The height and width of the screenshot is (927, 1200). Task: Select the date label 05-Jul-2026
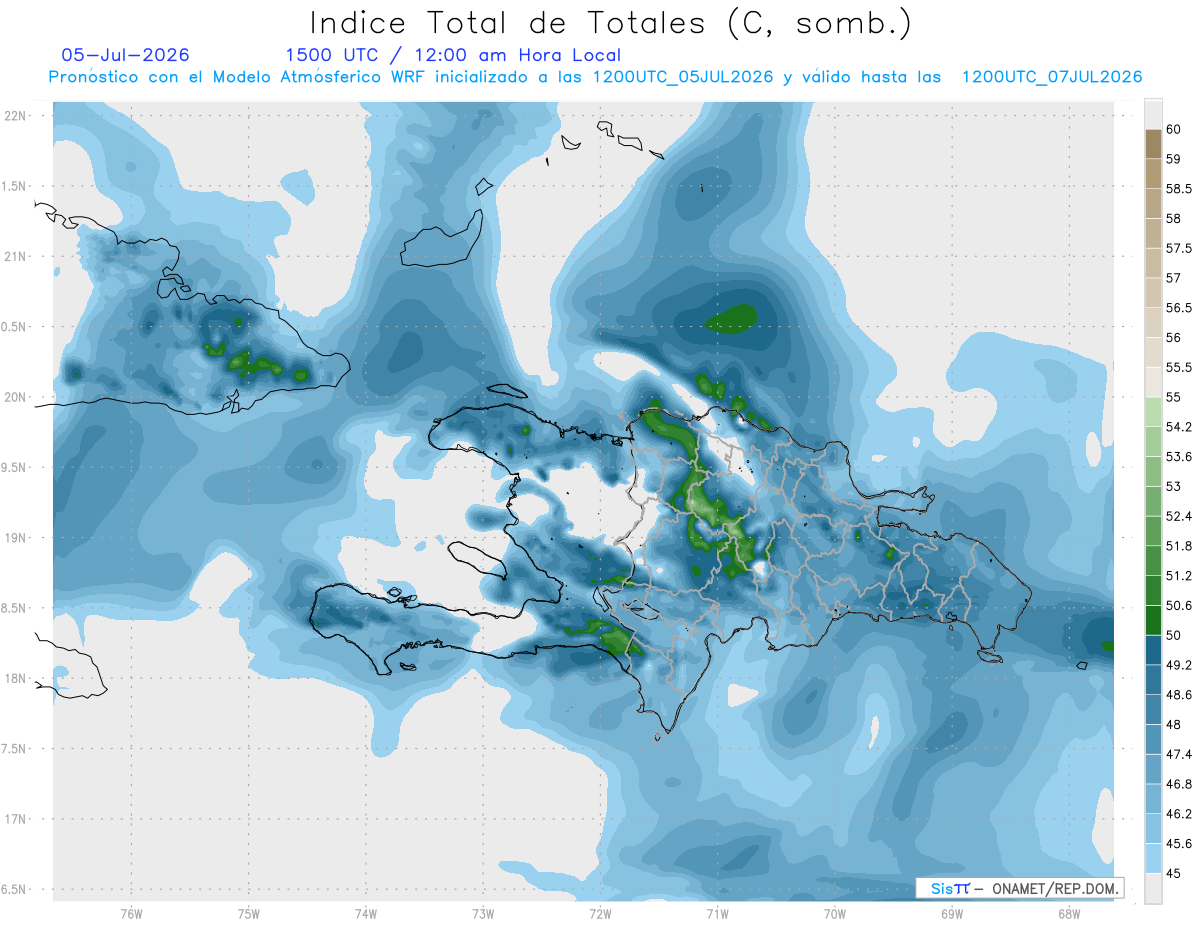pyautogui.click(x=125, y=55)
